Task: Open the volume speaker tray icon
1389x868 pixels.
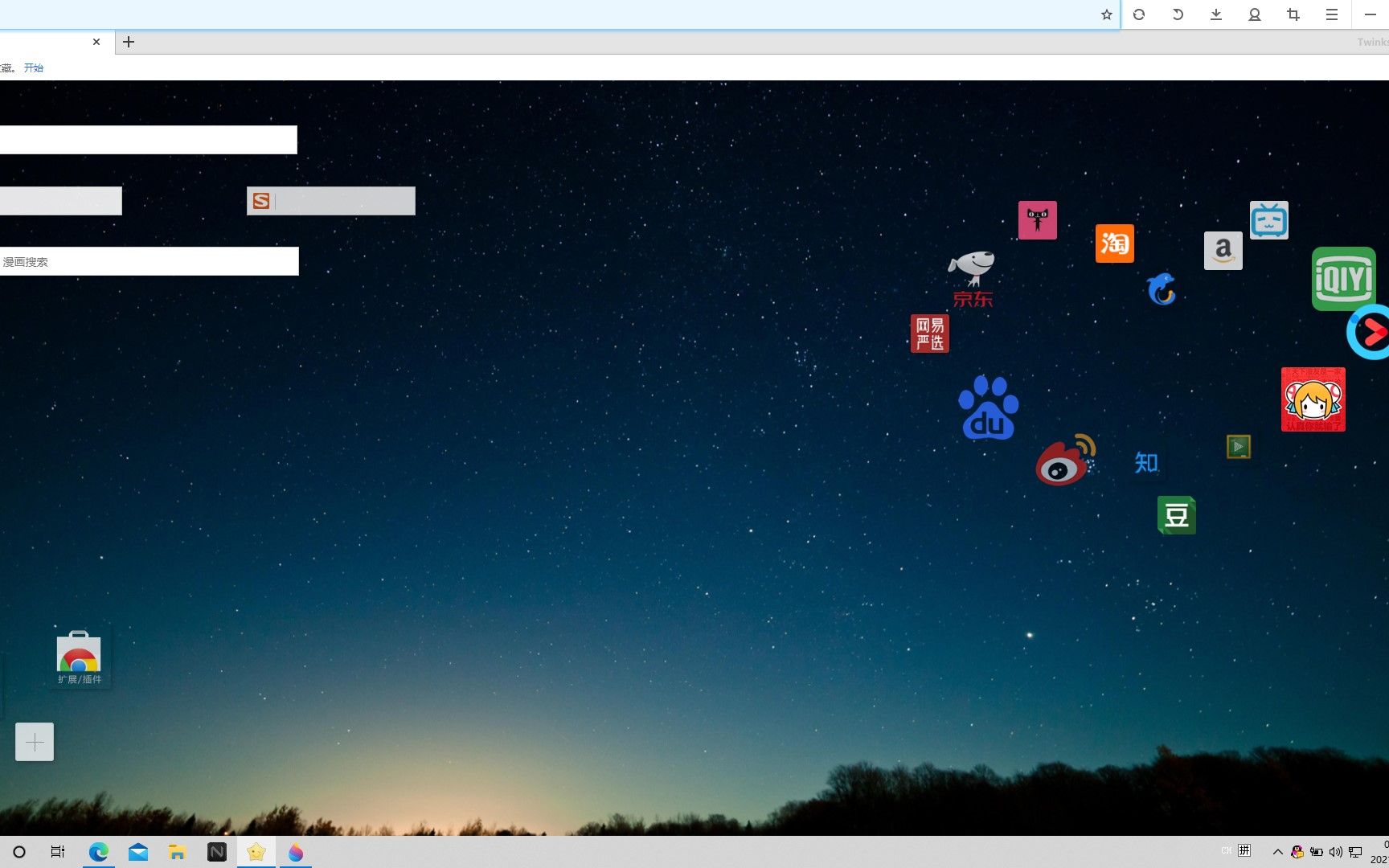Action: click(1336, 852)
